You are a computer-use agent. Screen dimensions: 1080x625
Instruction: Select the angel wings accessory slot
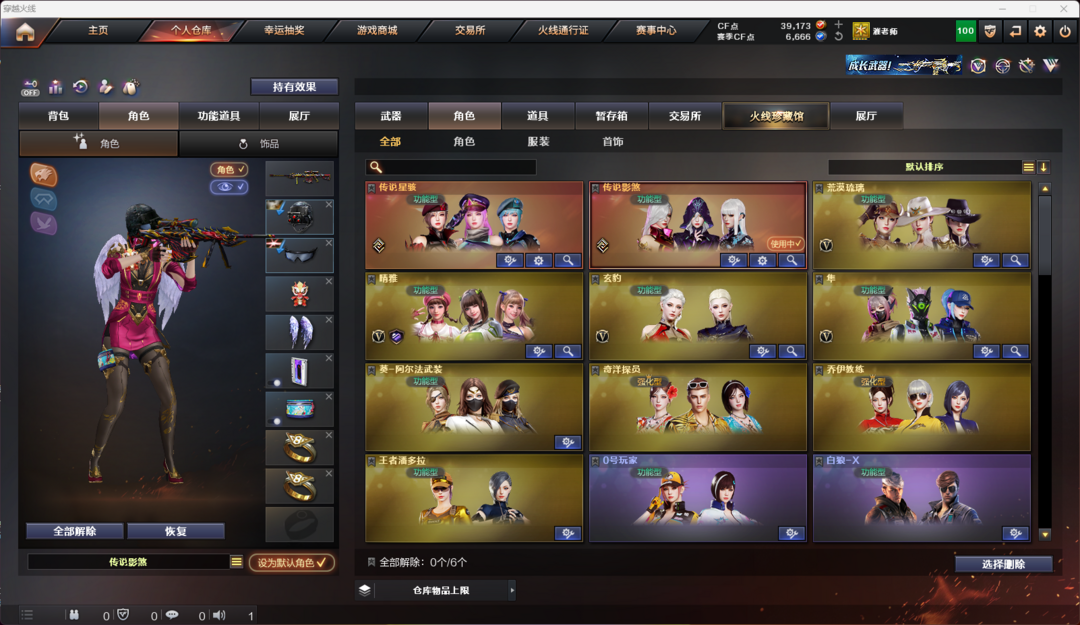[x=300, y=332]
